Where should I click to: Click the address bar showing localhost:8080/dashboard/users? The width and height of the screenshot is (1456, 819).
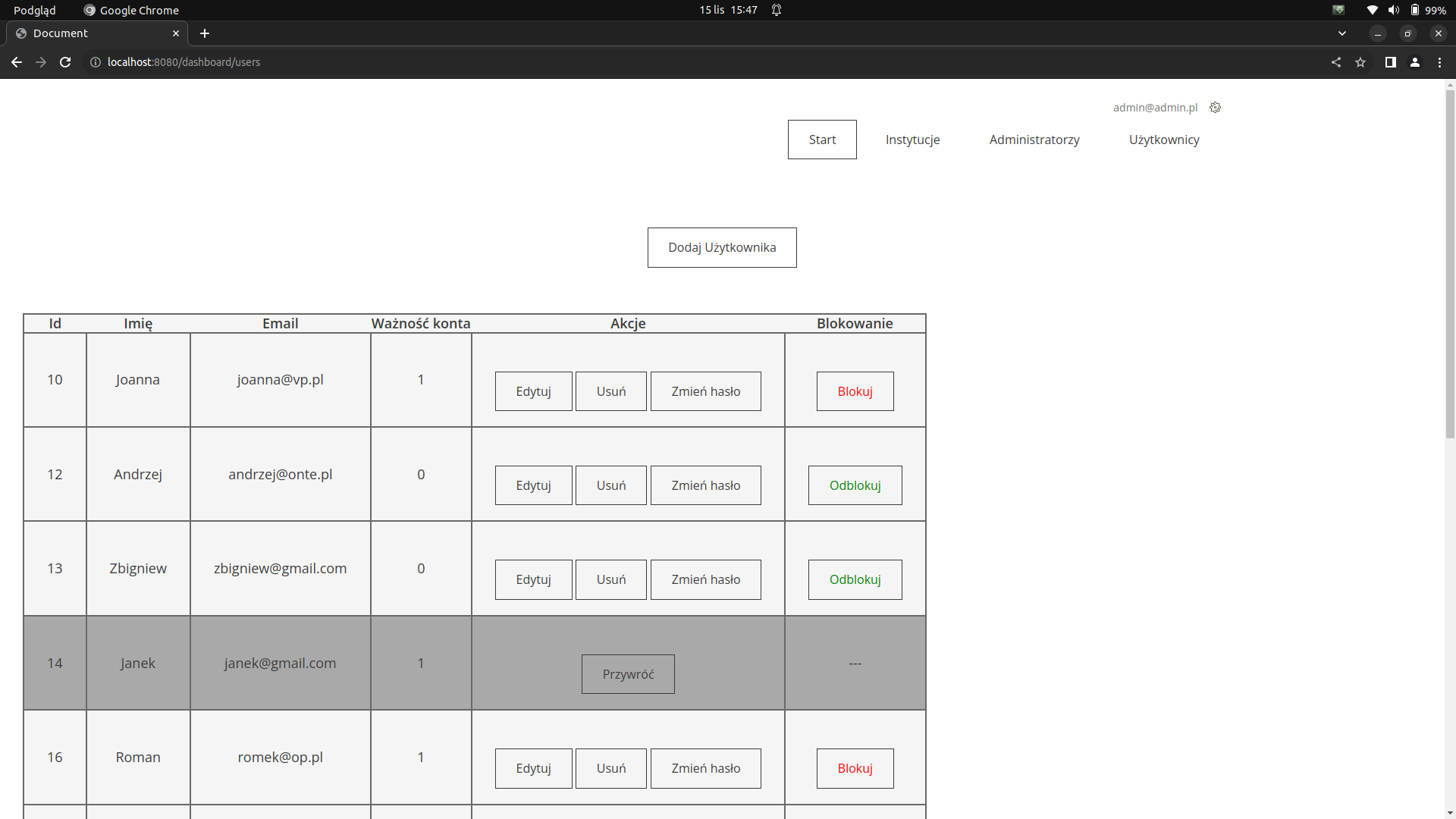point(184,62)
